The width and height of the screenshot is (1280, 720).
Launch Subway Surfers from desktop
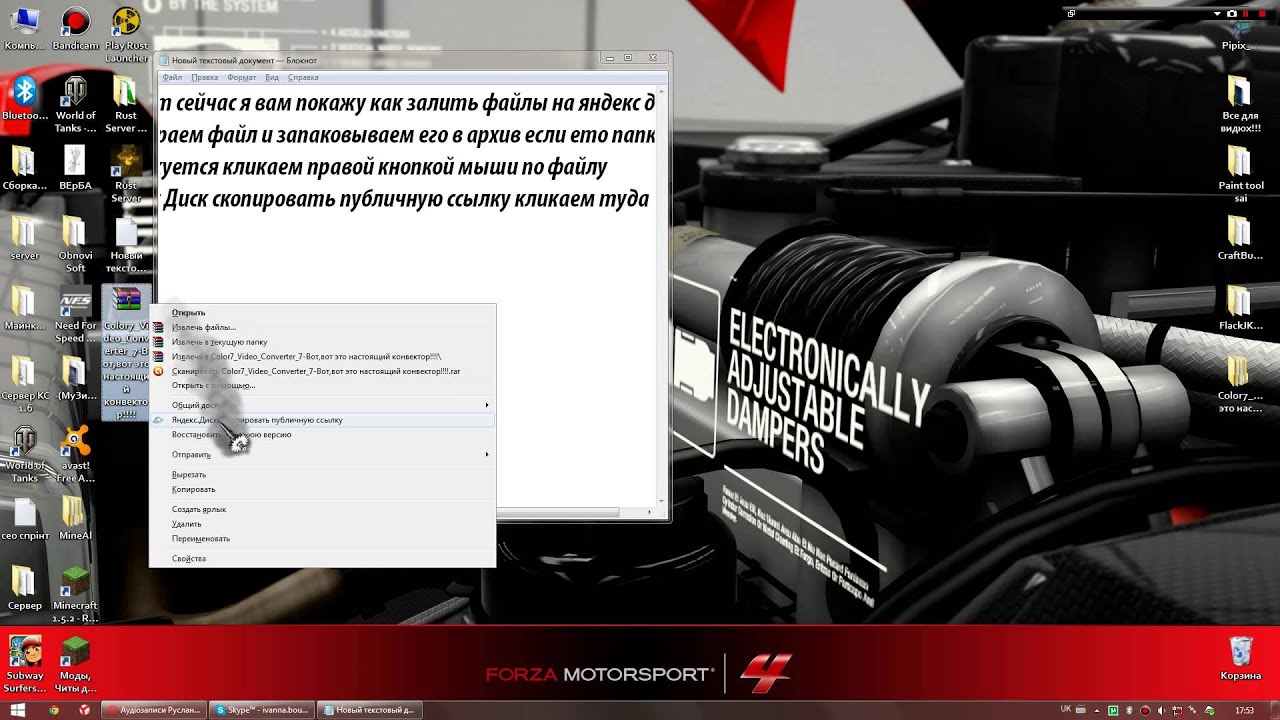tap(24, 664)
